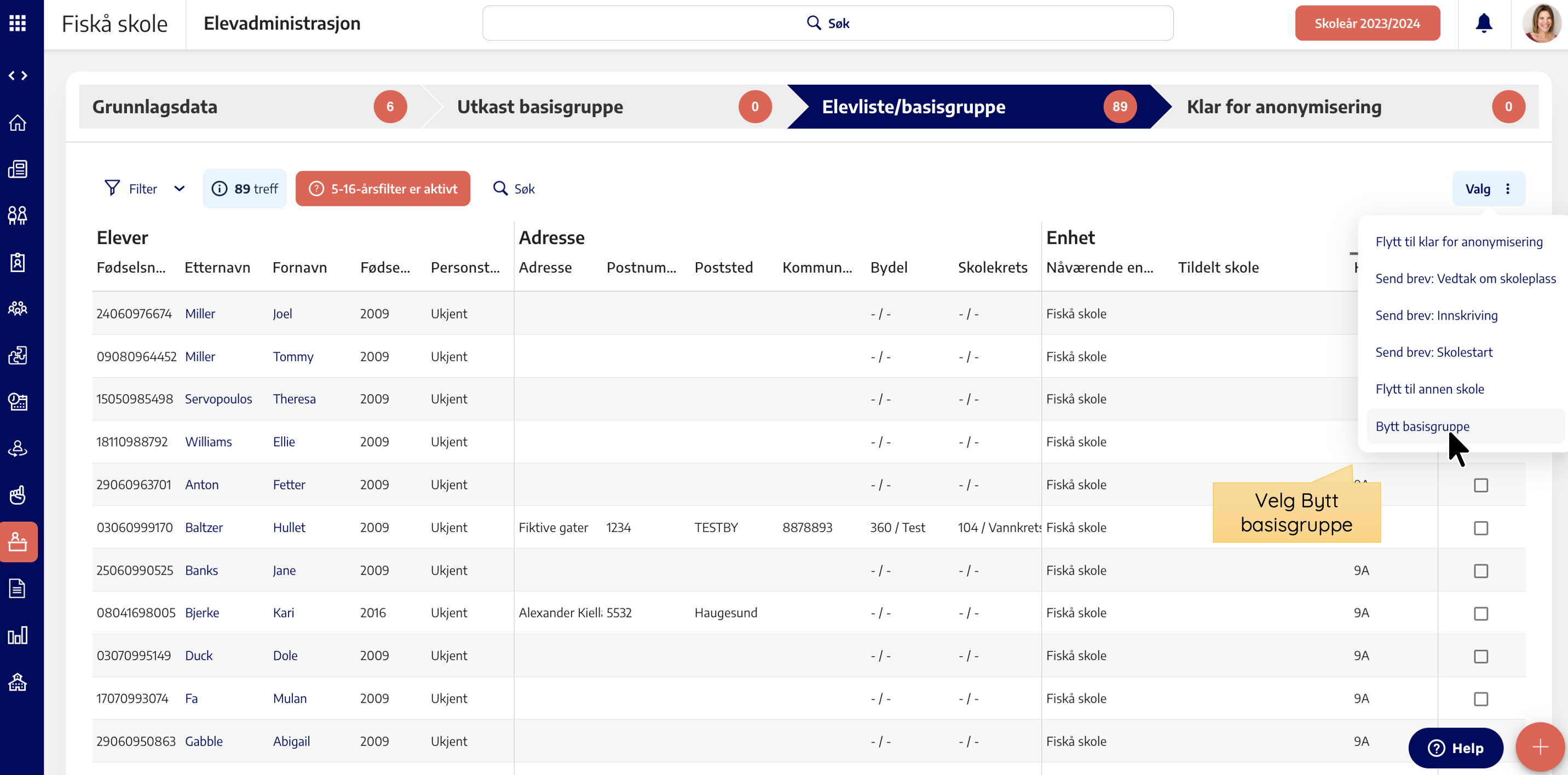Open the document sidebar icon
This screenshot has width=1568, height=775.
point(18,588)
